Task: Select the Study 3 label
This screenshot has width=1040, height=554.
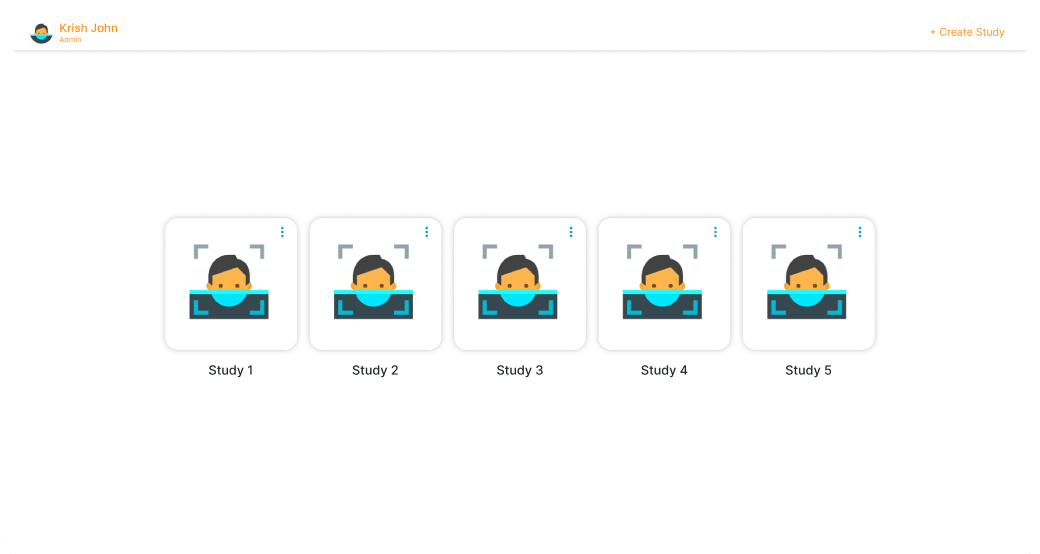Action: (x=520, y=370)
